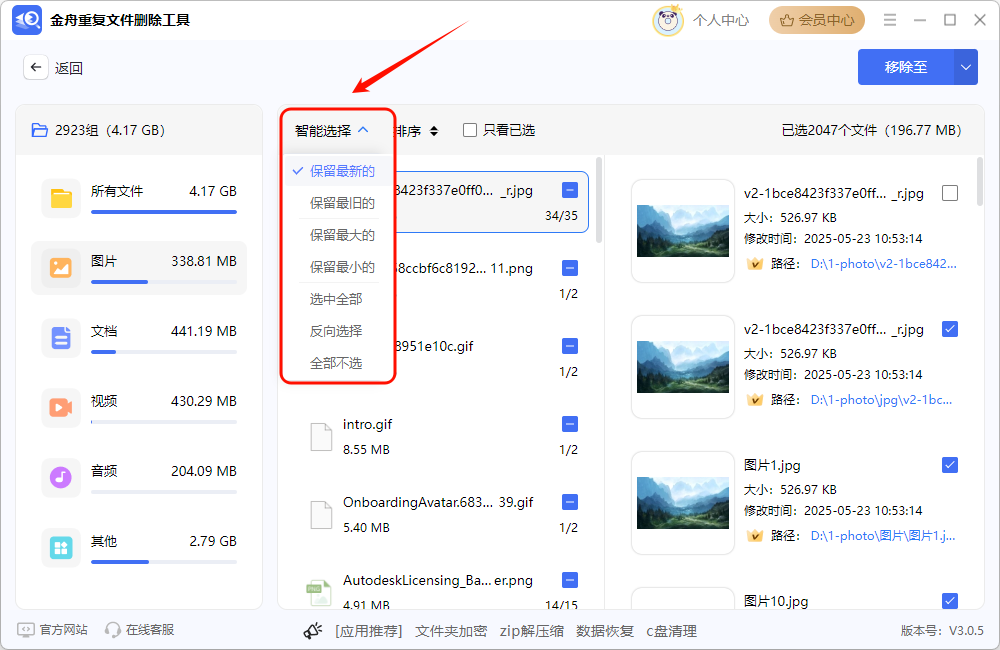Click the AutodeskLicensing png file icon
This screenshot has height=650, width=1000.
pos(319,592)
